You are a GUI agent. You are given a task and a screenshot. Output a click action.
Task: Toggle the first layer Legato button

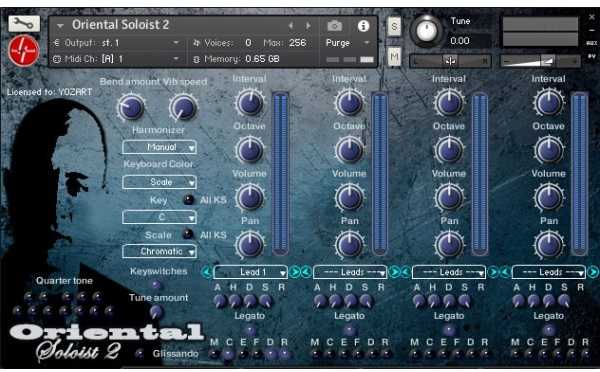[249, 330]
